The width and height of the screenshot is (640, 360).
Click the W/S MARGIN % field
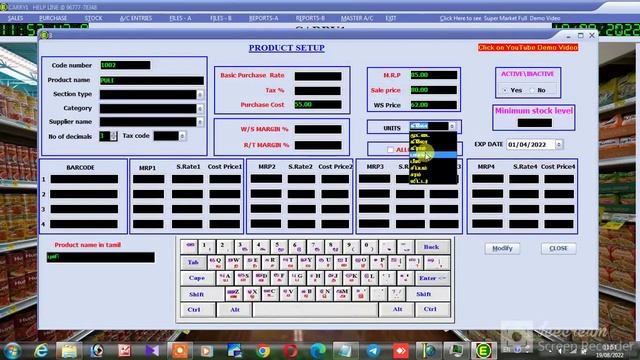pos(318,129)
